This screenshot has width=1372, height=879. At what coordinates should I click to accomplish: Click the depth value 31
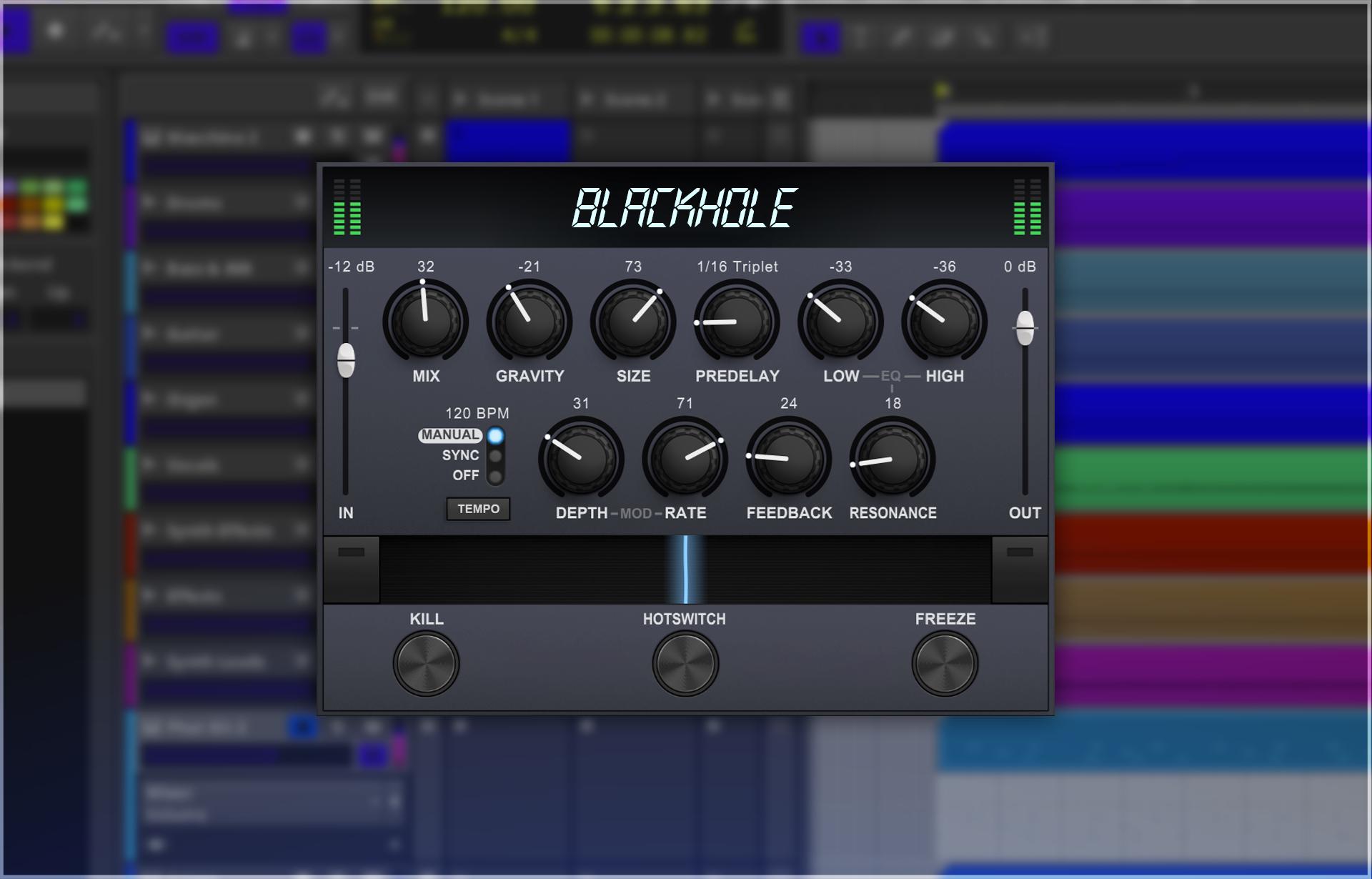tap(581, 403)
